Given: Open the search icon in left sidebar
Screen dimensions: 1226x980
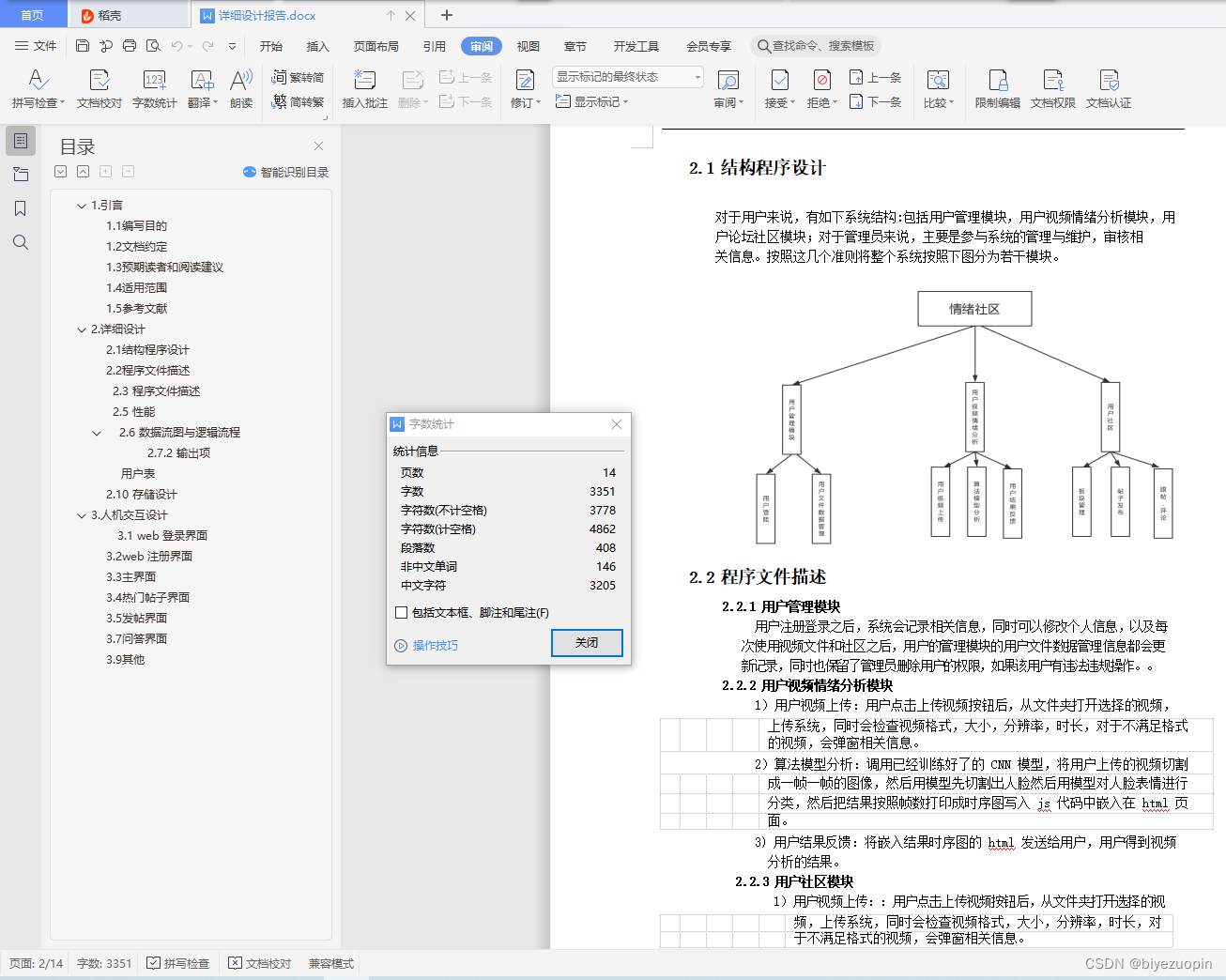Looking at the screenshot, I should [x=21, y=242].
